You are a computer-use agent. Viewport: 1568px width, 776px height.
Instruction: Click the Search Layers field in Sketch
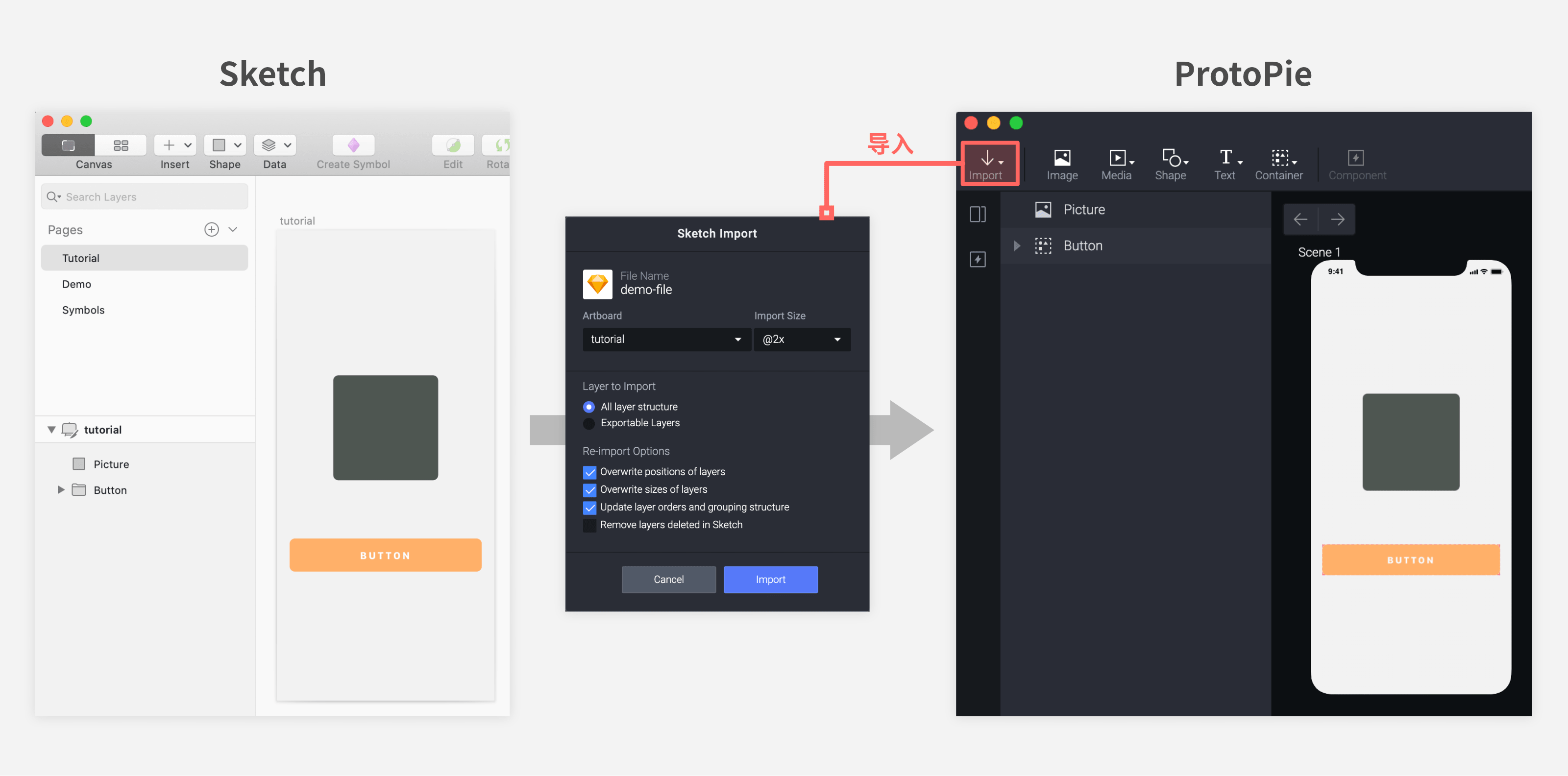click(144, 196)
